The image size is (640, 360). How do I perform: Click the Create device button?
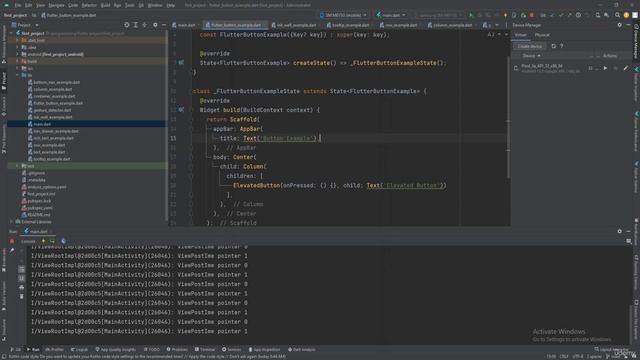pos(530,46)
